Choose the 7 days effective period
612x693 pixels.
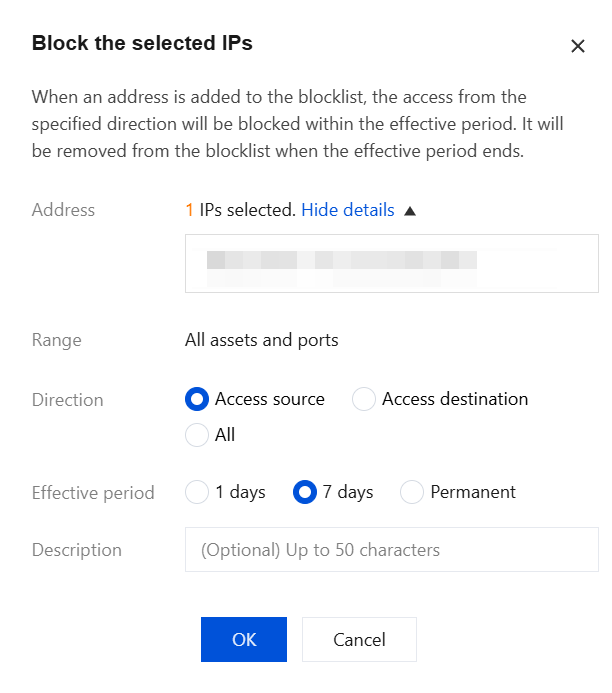[304, 492]
